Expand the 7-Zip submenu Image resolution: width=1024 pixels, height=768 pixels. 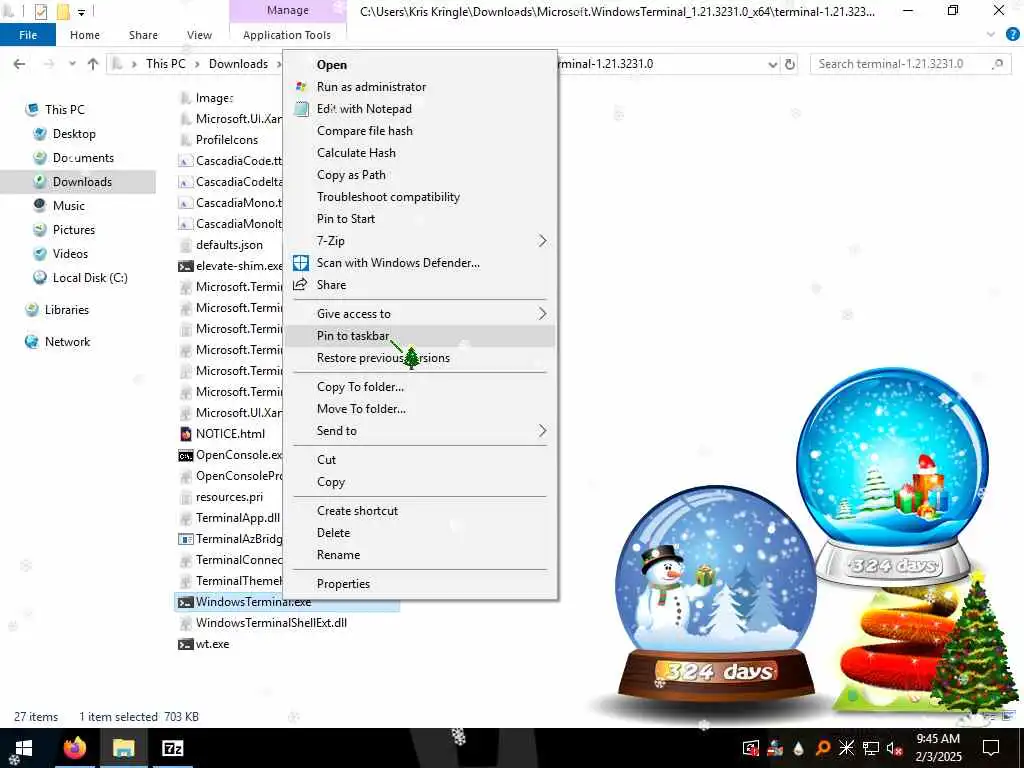pos(421,241)
